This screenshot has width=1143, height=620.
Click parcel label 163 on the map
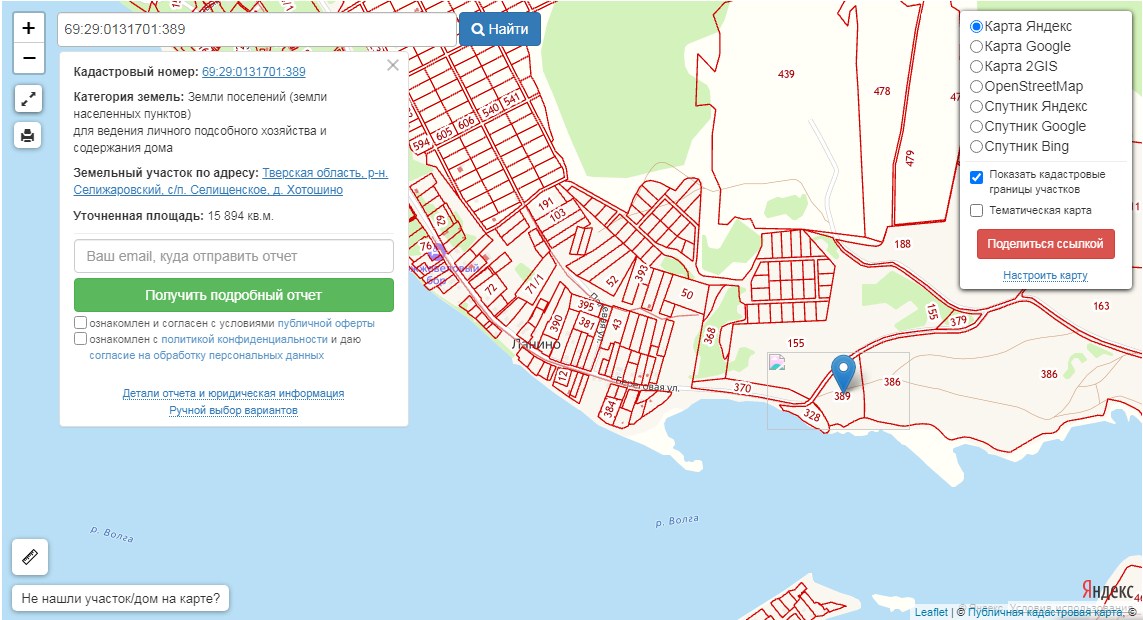(1101, 306)
